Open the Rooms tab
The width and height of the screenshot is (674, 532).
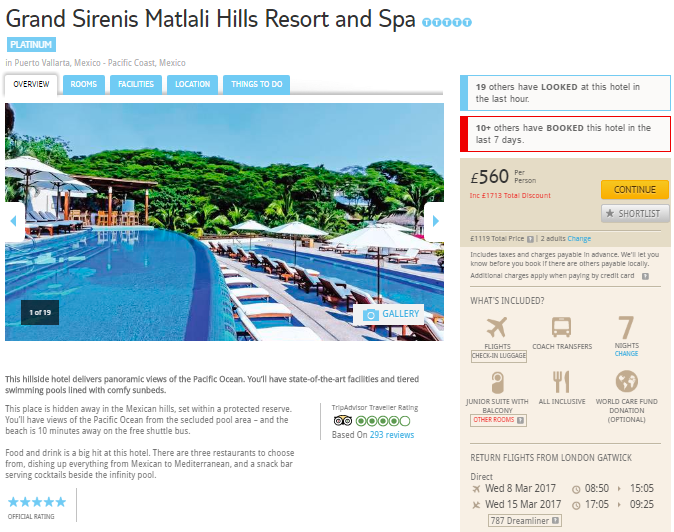point(84,84)
